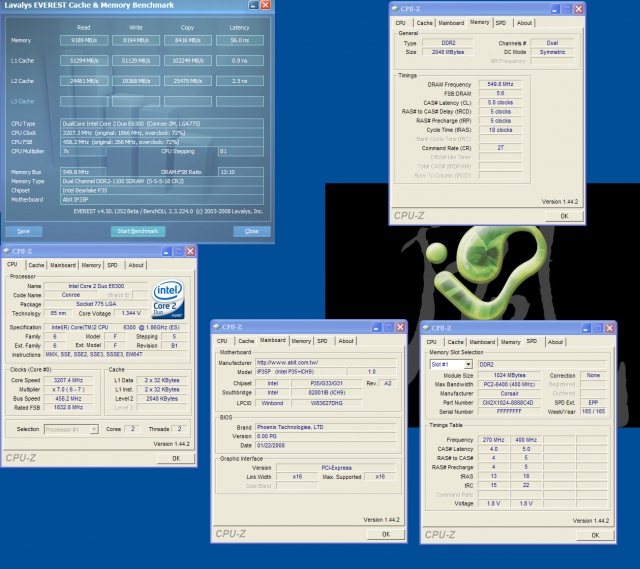
Task: Click the Cycle Time (tRAS) value 18 clocks
Action: coord(500,130)
